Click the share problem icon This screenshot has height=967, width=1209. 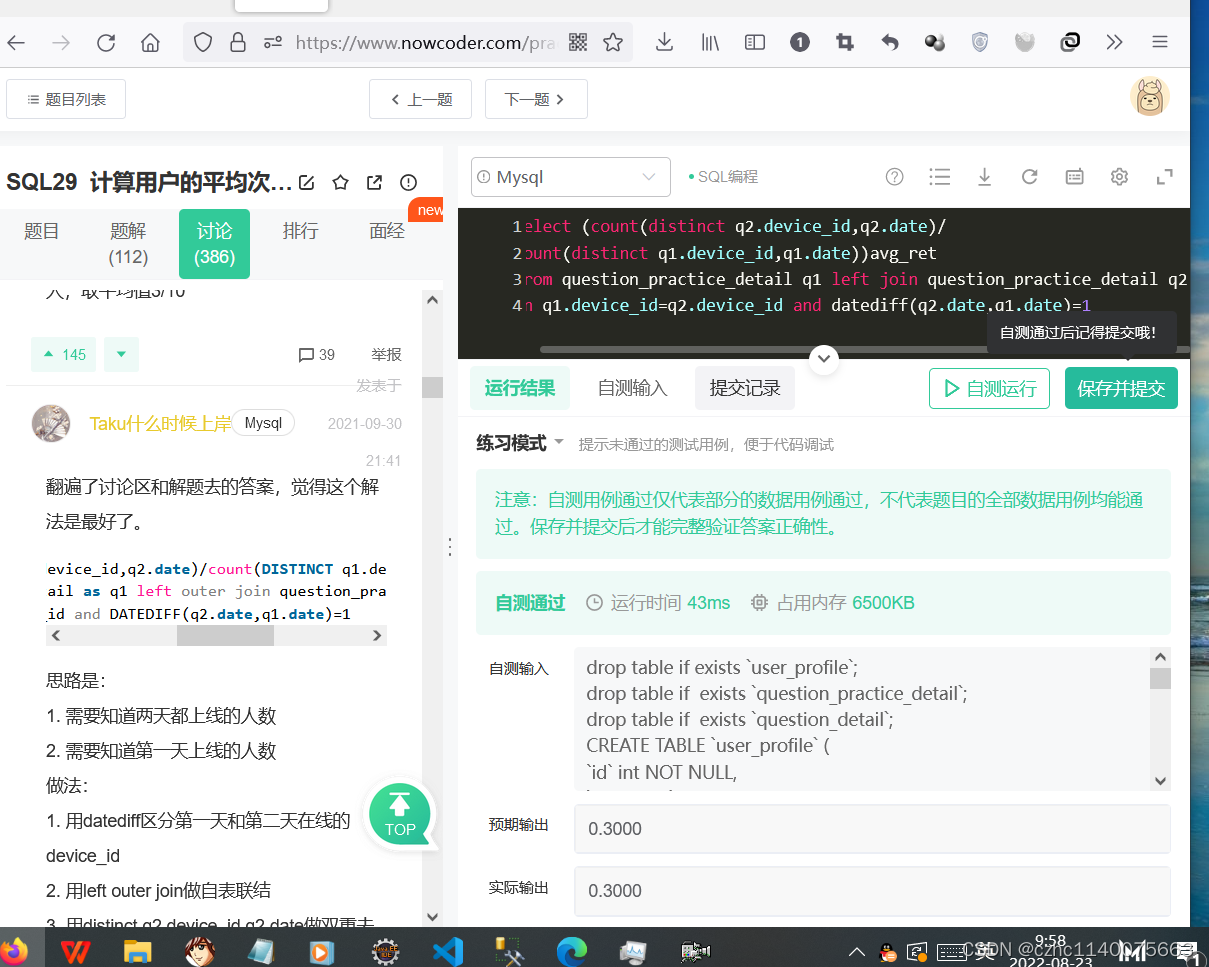tap(374, 182)
